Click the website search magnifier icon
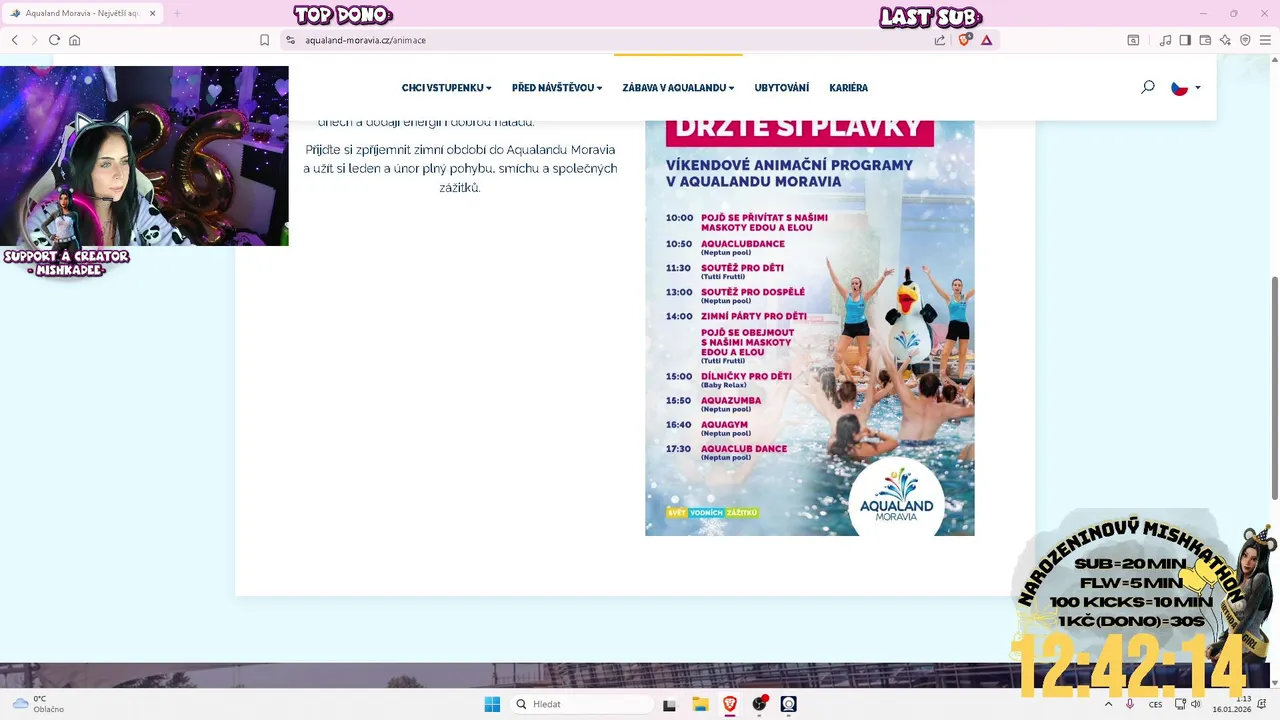Image resolution: width=1280 pixels, height=720 pixels. pos(1148,87)
